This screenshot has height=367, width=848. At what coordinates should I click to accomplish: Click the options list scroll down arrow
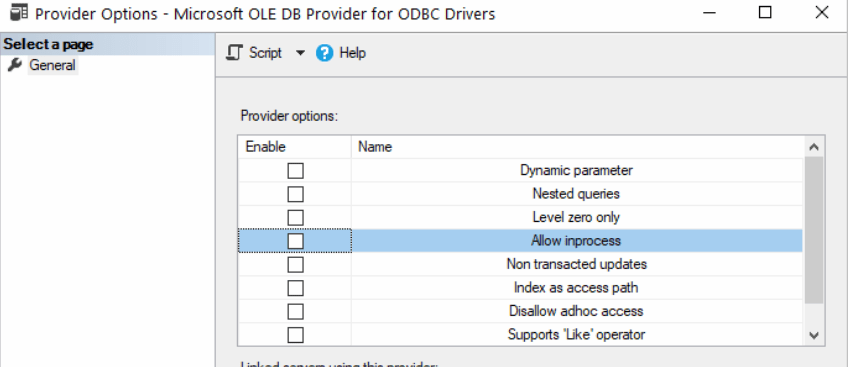[x=814, y=335]
